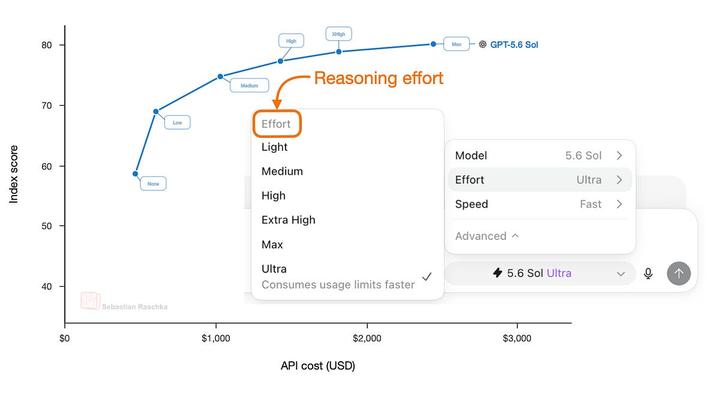720x405 pixels.
Task: Click the Ultra option with usage warning
Action: coord(348,276)
